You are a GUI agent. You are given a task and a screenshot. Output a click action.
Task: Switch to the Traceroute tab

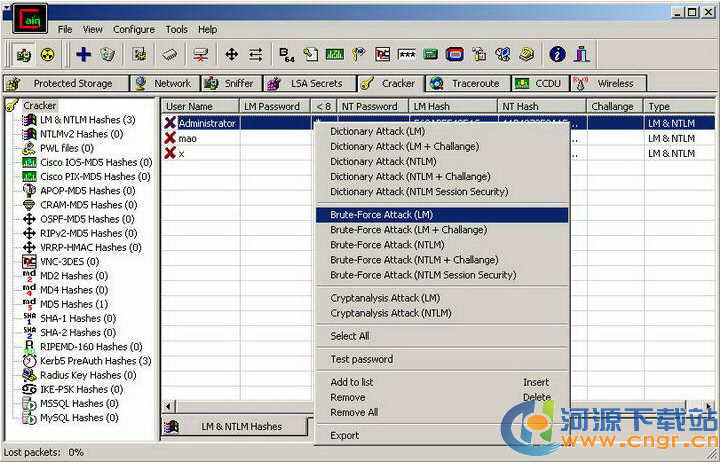pyautogui.click(x=466, y=84)
